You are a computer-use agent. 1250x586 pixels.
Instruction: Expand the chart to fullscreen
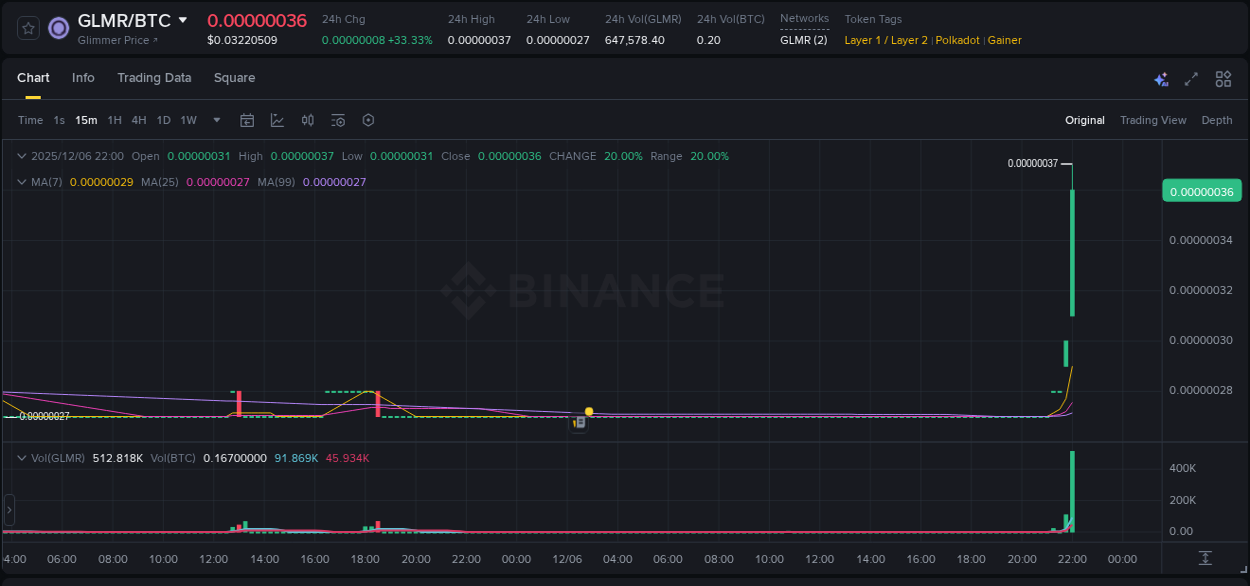[x=1191, y=79]
